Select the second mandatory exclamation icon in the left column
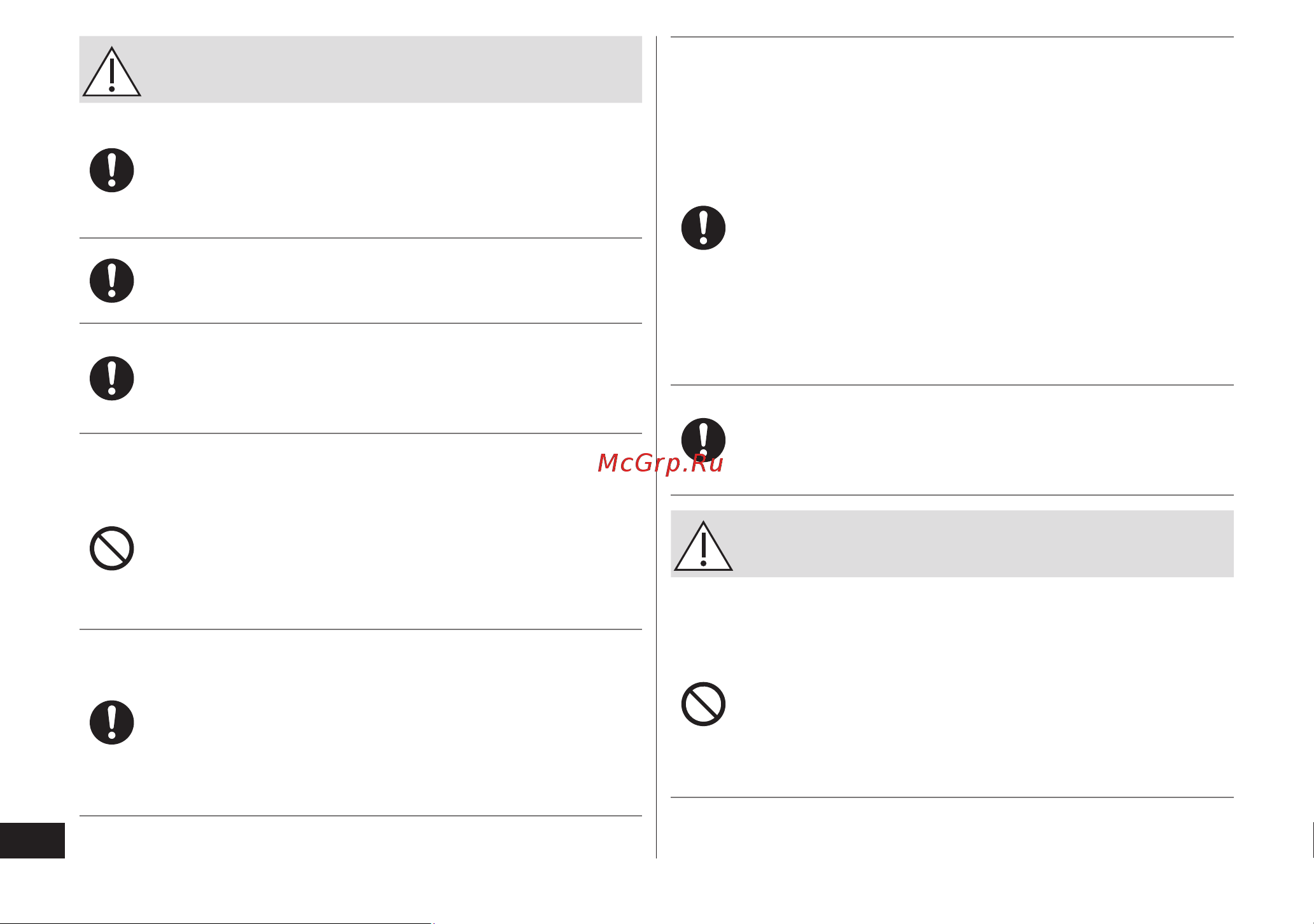 pos(111,281)
